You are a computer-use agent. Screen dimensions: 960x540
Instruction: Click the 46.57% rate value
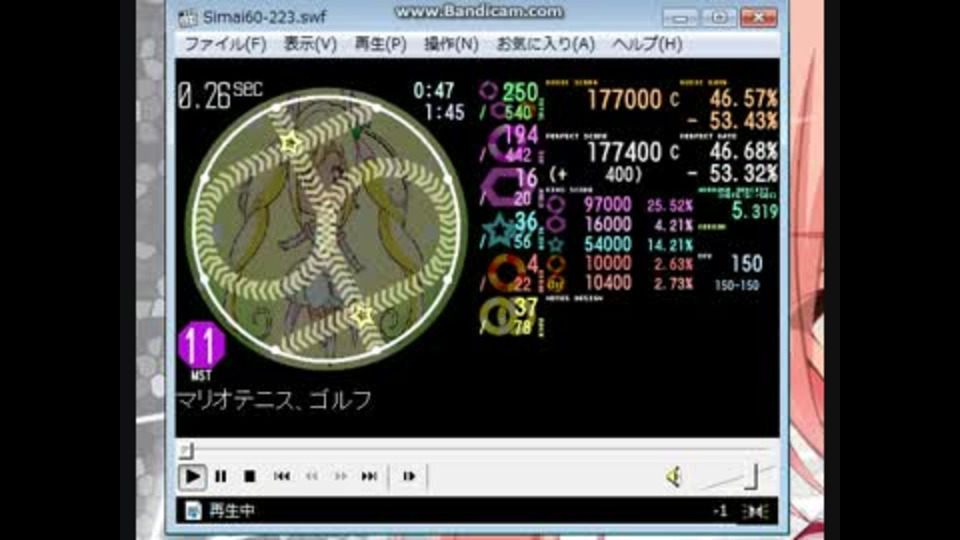point(743,99)
